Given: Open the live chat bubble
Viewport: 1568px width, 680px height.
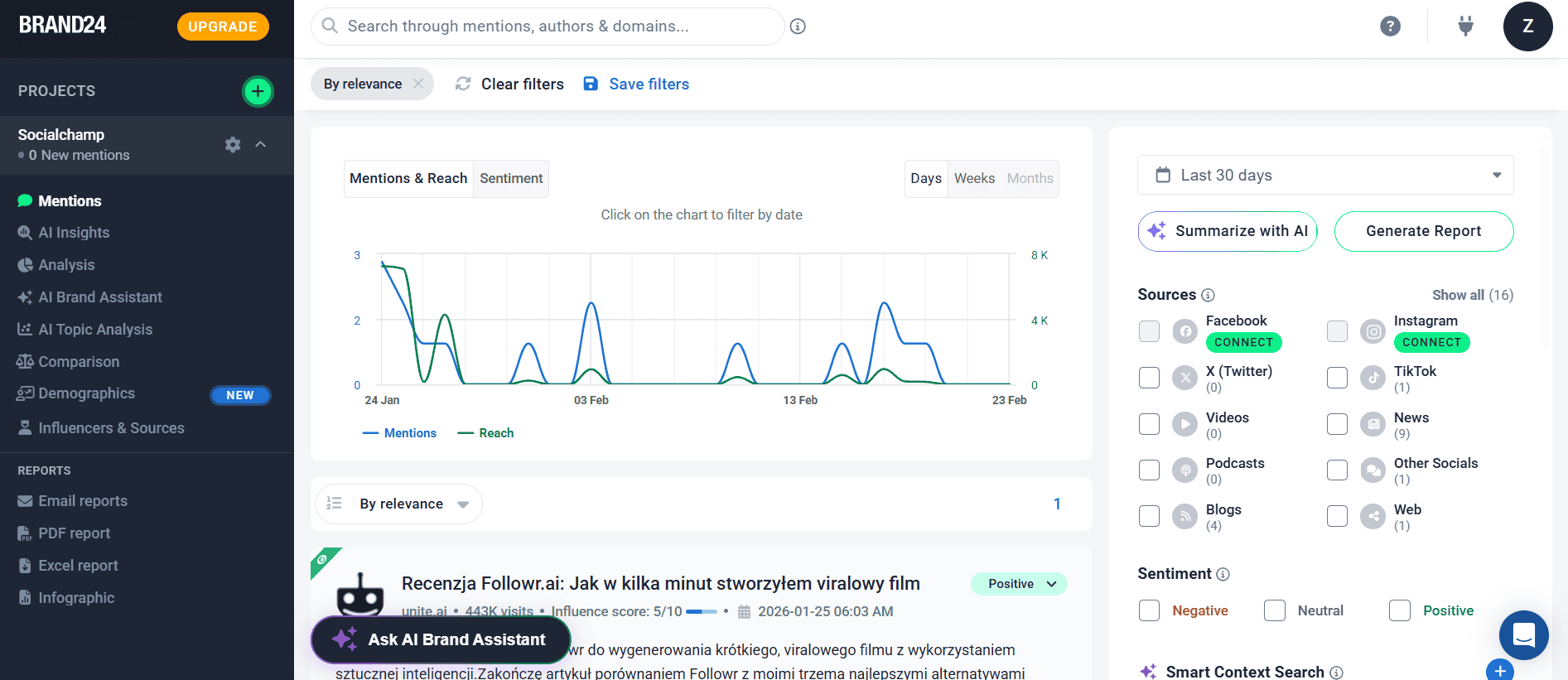Looking at the screenshot, I should pyautogui.click(x=1524, y=635).
